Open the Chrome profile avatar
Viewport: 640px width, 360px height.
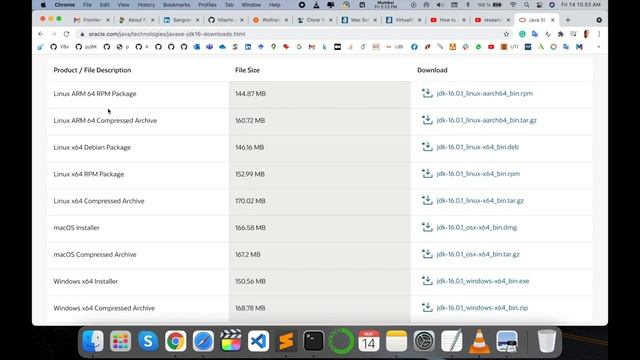tap(587, 34)
